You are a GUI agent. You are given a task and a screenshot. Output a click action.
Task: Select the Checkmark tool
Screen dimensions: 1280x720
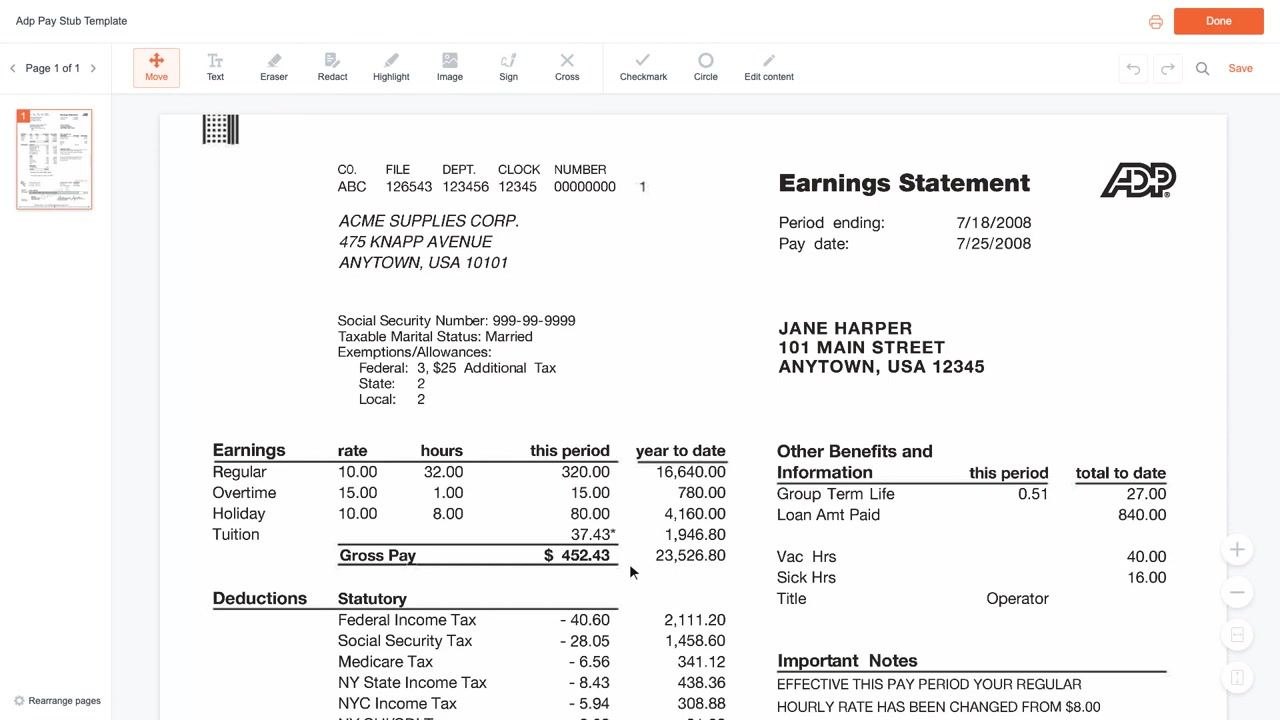click(643, 67)
